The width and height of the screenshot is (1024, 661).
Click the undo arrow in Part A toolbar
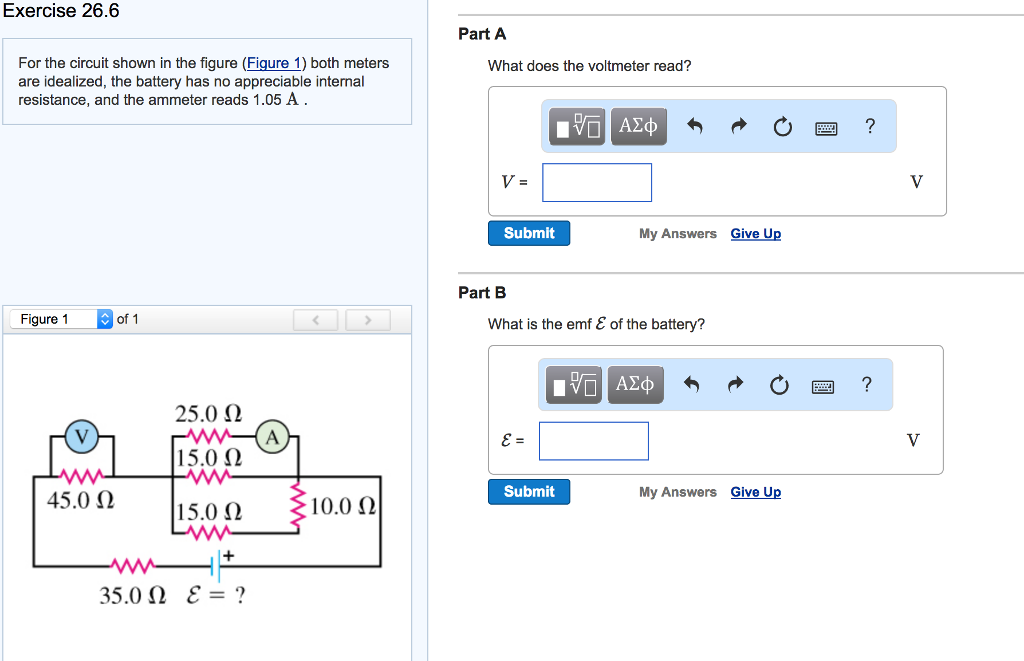click(x=696, y=126)
